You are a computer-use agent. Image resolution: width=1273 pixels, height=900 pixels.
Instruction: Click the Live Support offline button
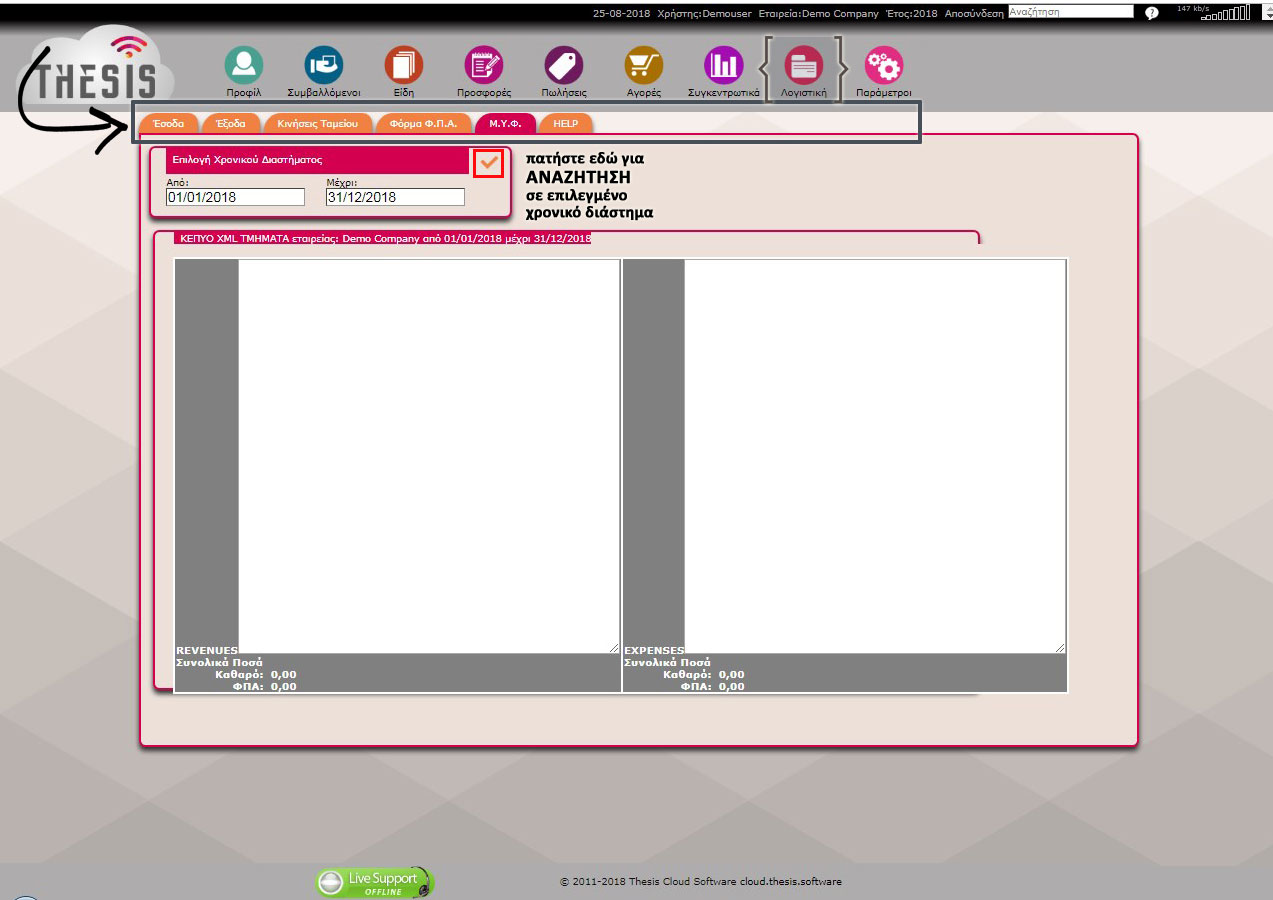pos(375,882)
